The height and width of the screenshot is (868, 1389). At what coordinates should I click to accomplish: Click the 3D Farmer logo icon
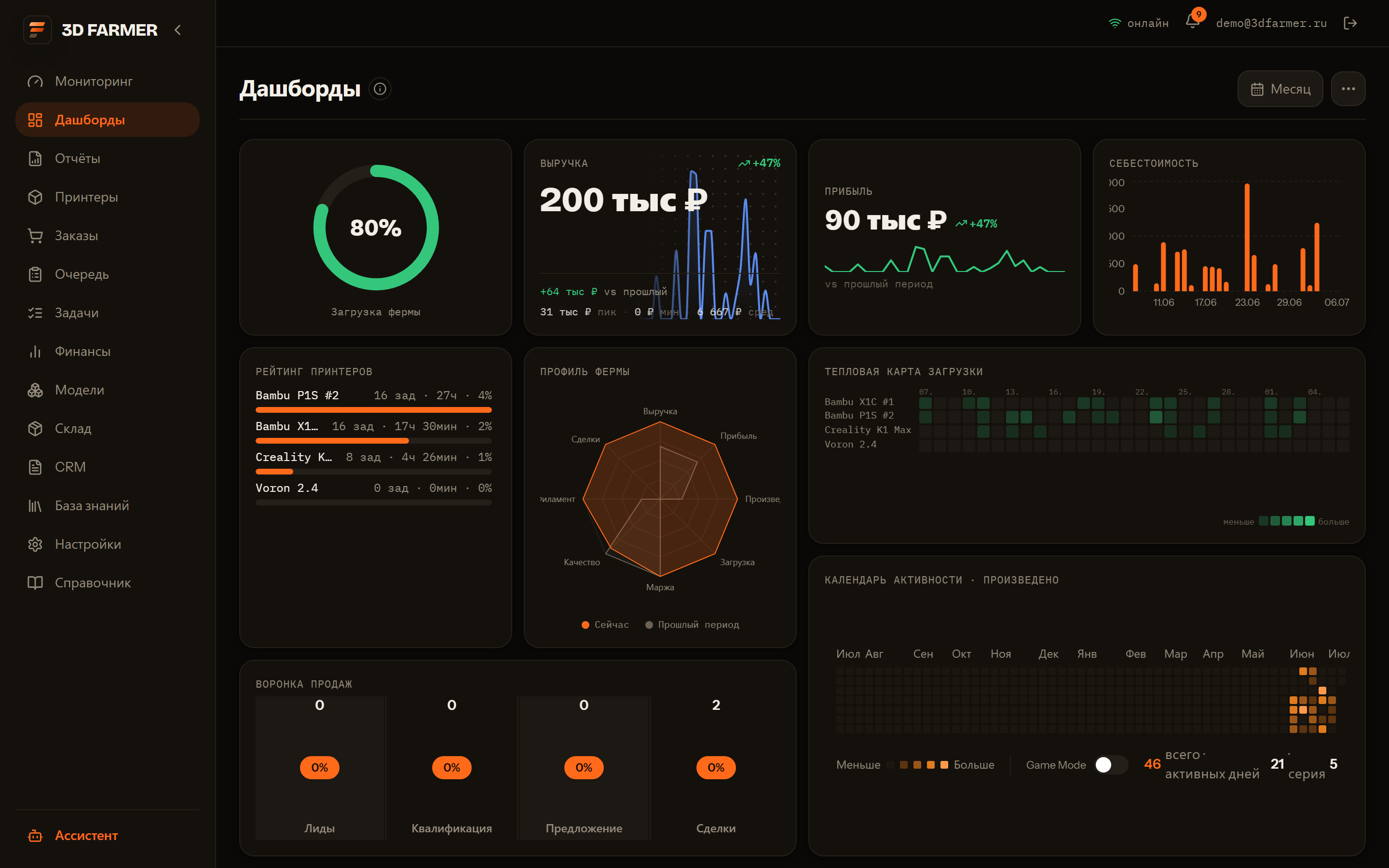click(37, 29)
